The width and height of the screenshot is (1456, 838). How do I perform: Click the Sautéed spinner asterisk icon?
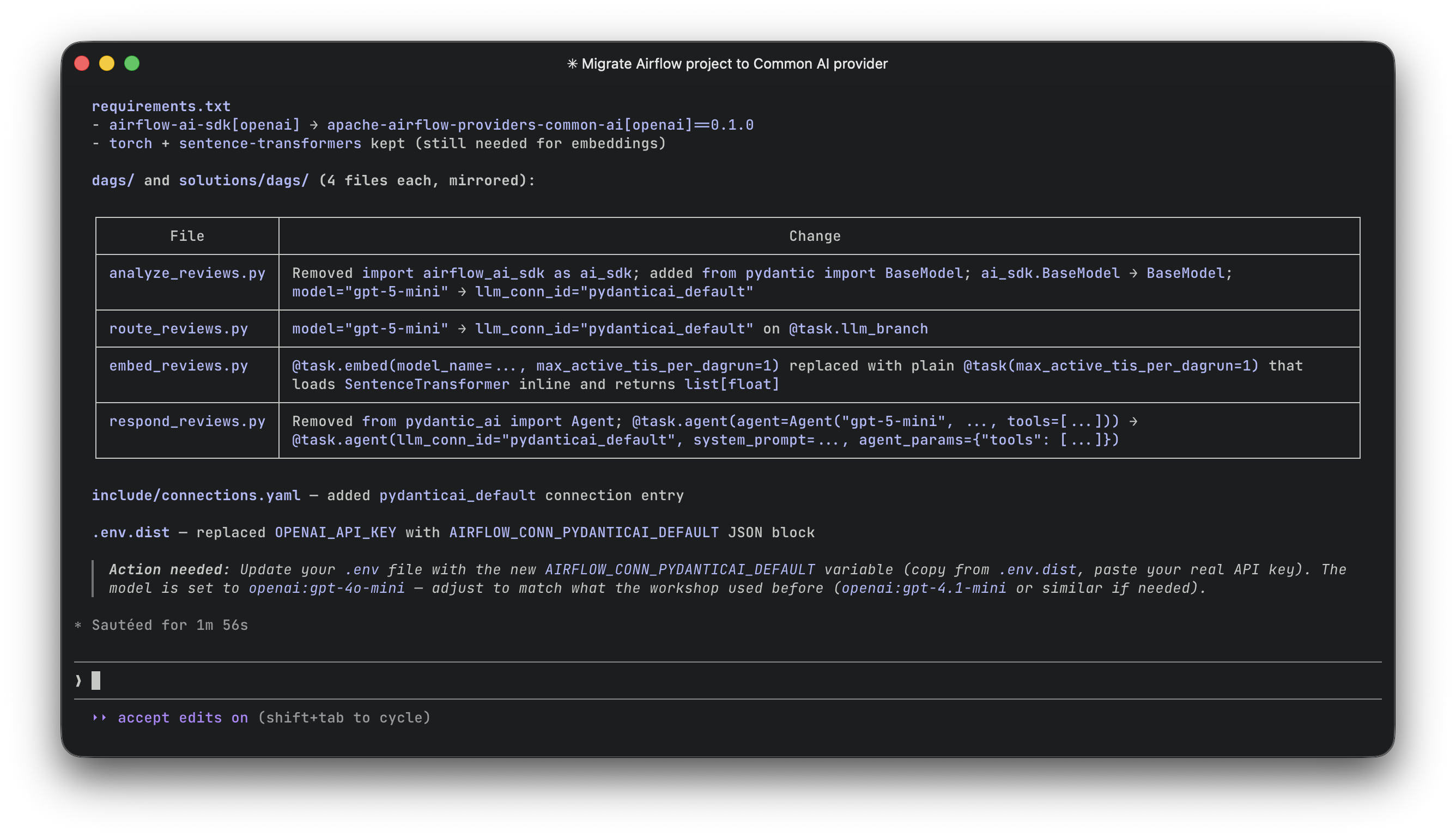(x=78, y=626)
